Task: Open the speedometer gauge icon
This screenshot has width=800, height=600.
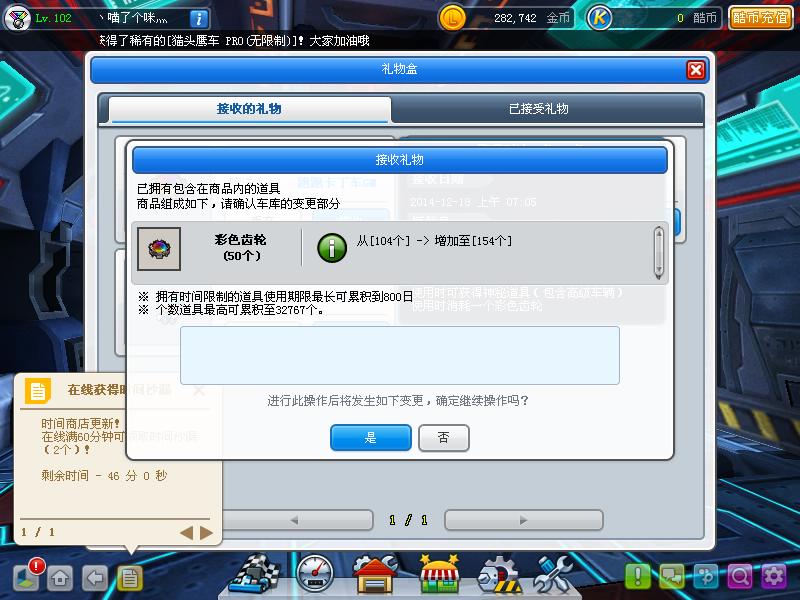Action: coord(315,574)
